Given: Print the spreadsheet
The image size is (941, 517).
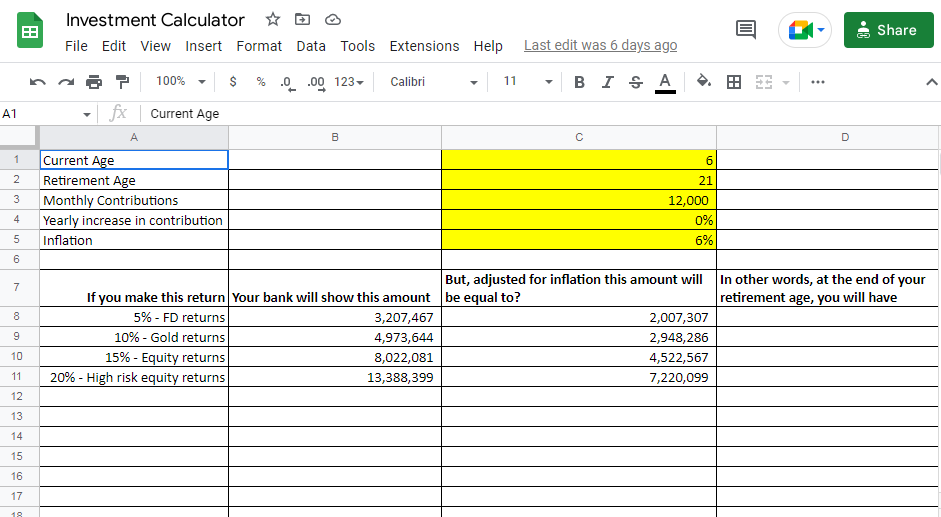Looking at the screenshot, I should tap(94, 82).
